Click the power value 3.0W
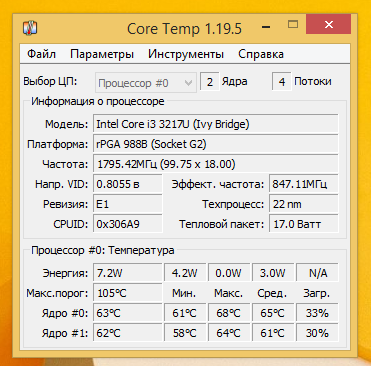 [x=273, y=273]
